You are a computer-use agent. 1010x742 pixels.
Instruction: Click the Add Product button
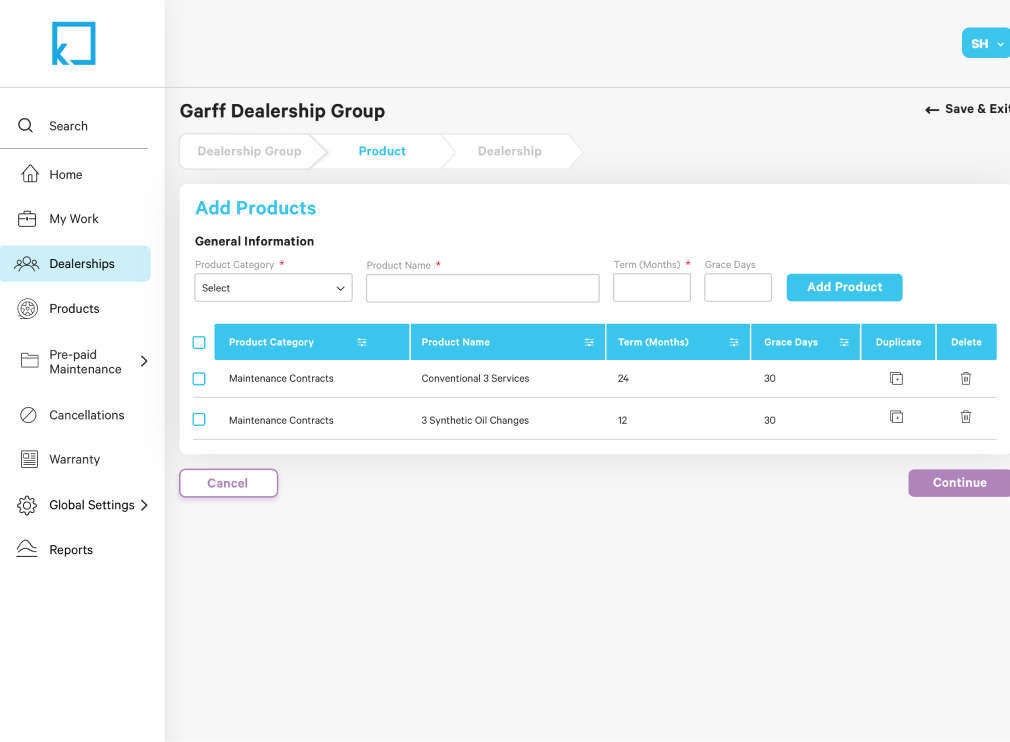[x=844, y=287]
